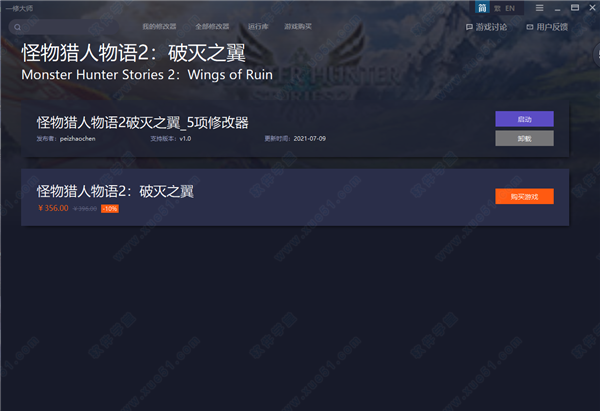Maximize the 一修大师 window
This screenshot has width=600, height=411.
pyautogui.click(x=575, y=8)
